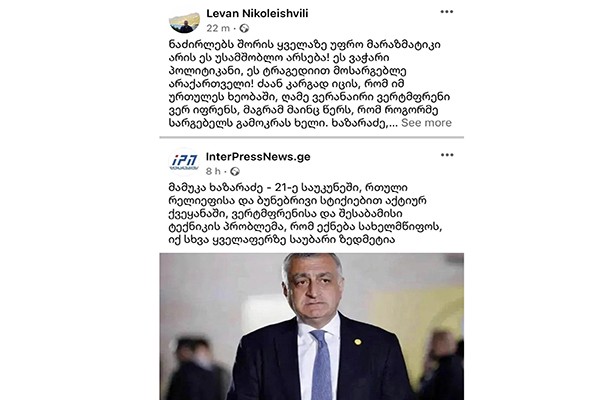Click globe privacy icon beside 22 m
Image resolution: width=600 pixels, height=400 pixels.
click(x=244, y=28)
